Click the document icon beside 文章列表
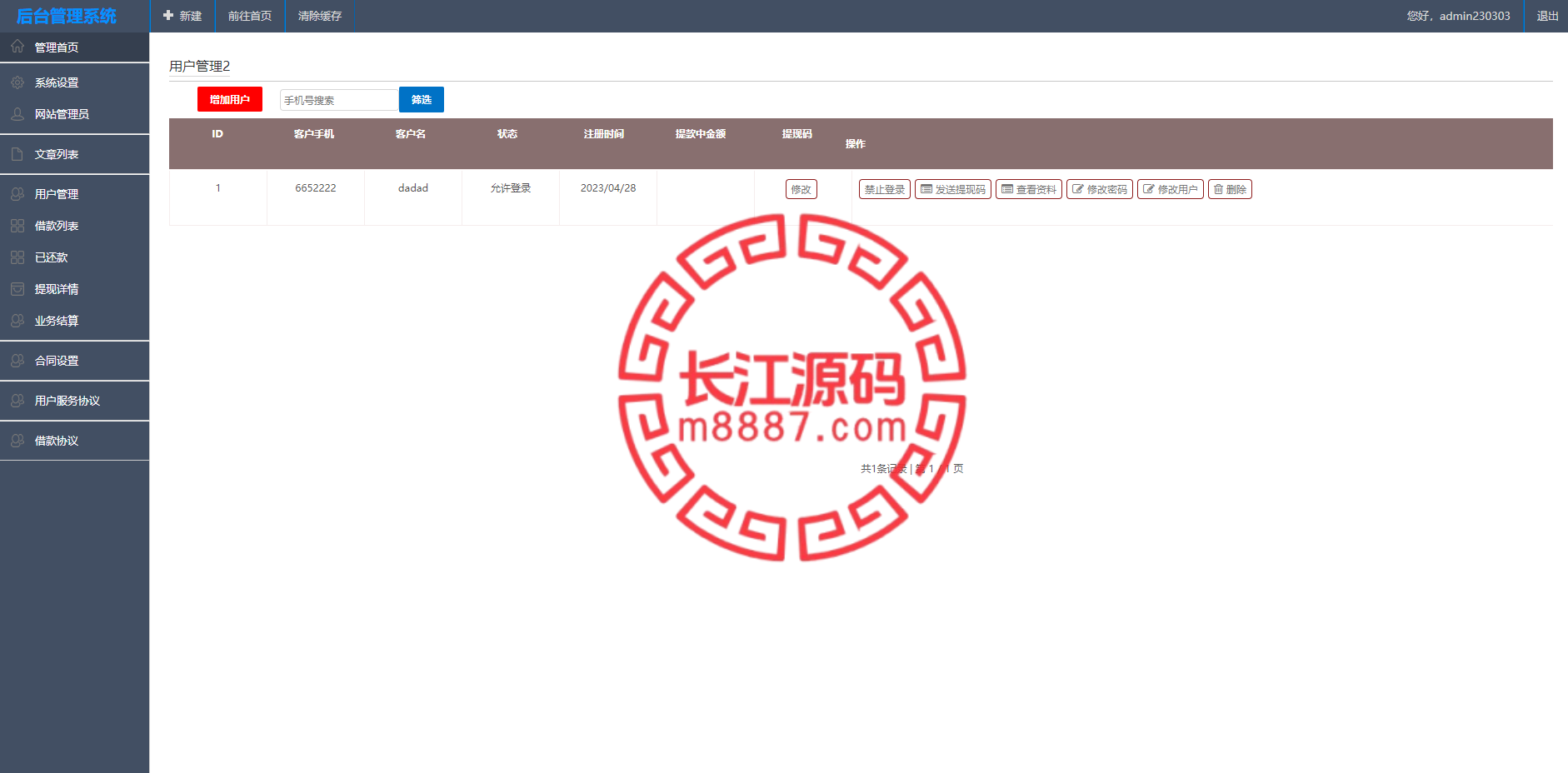The image size is (1568, 773). [x=17, y=154]
